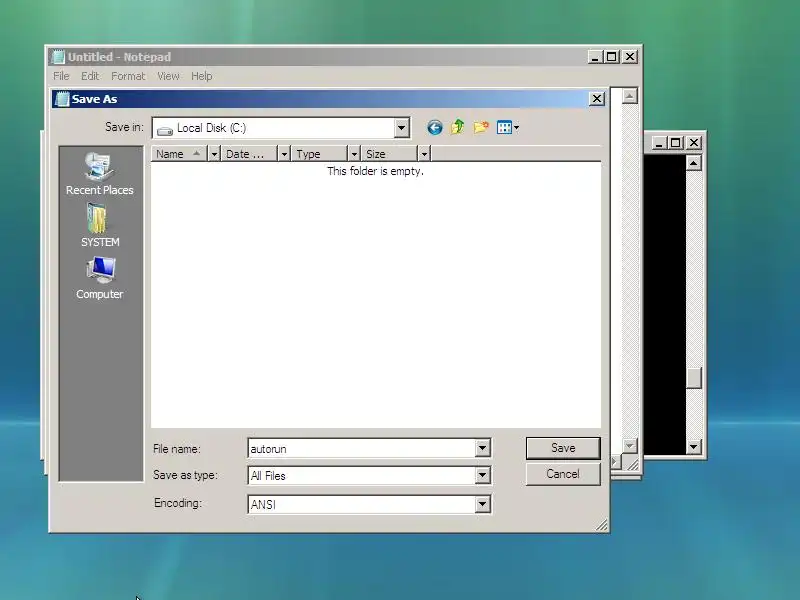Open Notepad View menu
The height and width of the screenshot is (600, 800).
pos(168,76)
